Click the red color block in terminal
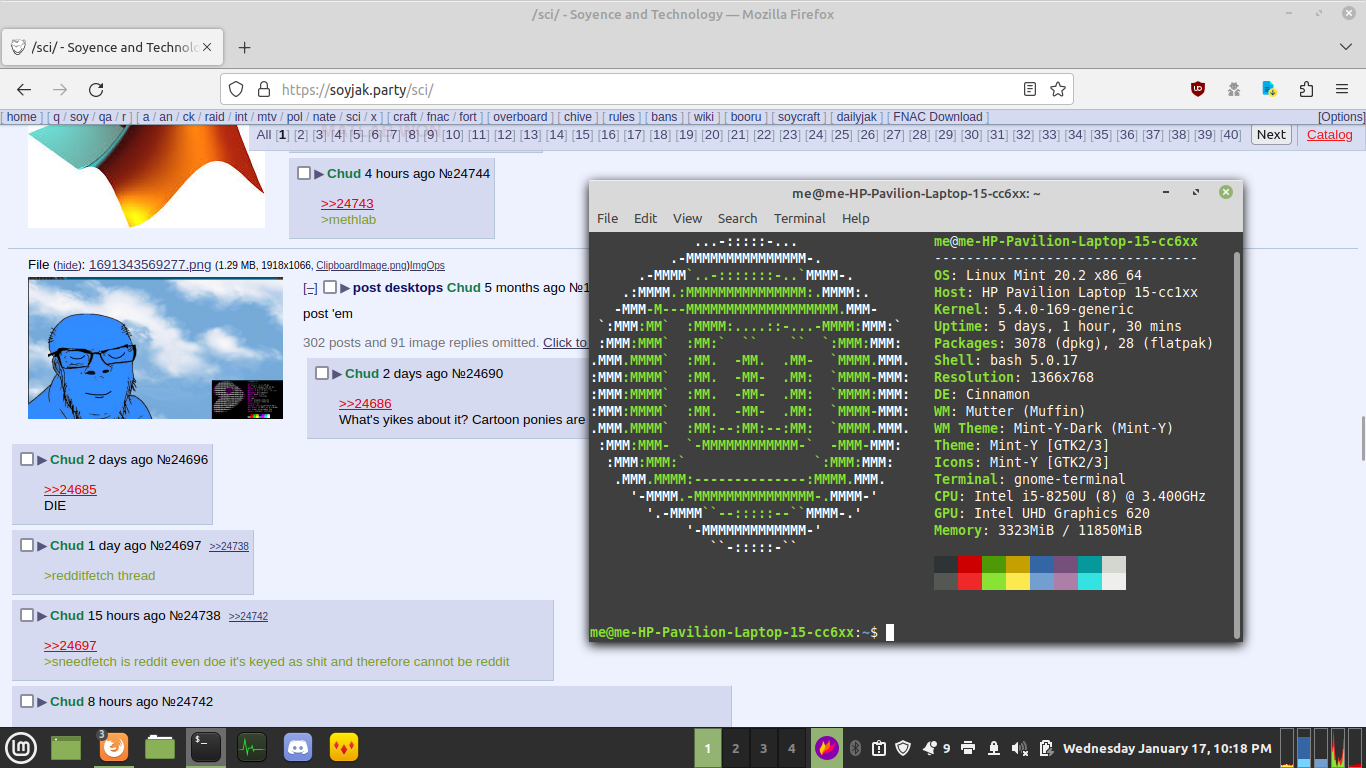The height and width of the screenshot is (768, 1366). 969,564
